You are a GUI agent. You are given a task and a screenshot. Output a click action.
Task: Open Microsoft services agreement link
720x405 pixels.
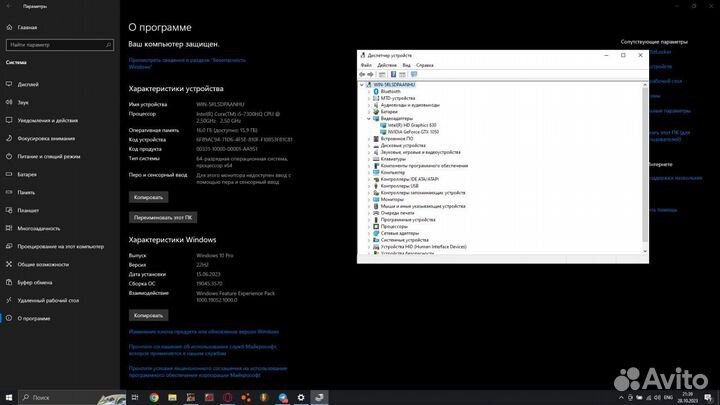202,350
